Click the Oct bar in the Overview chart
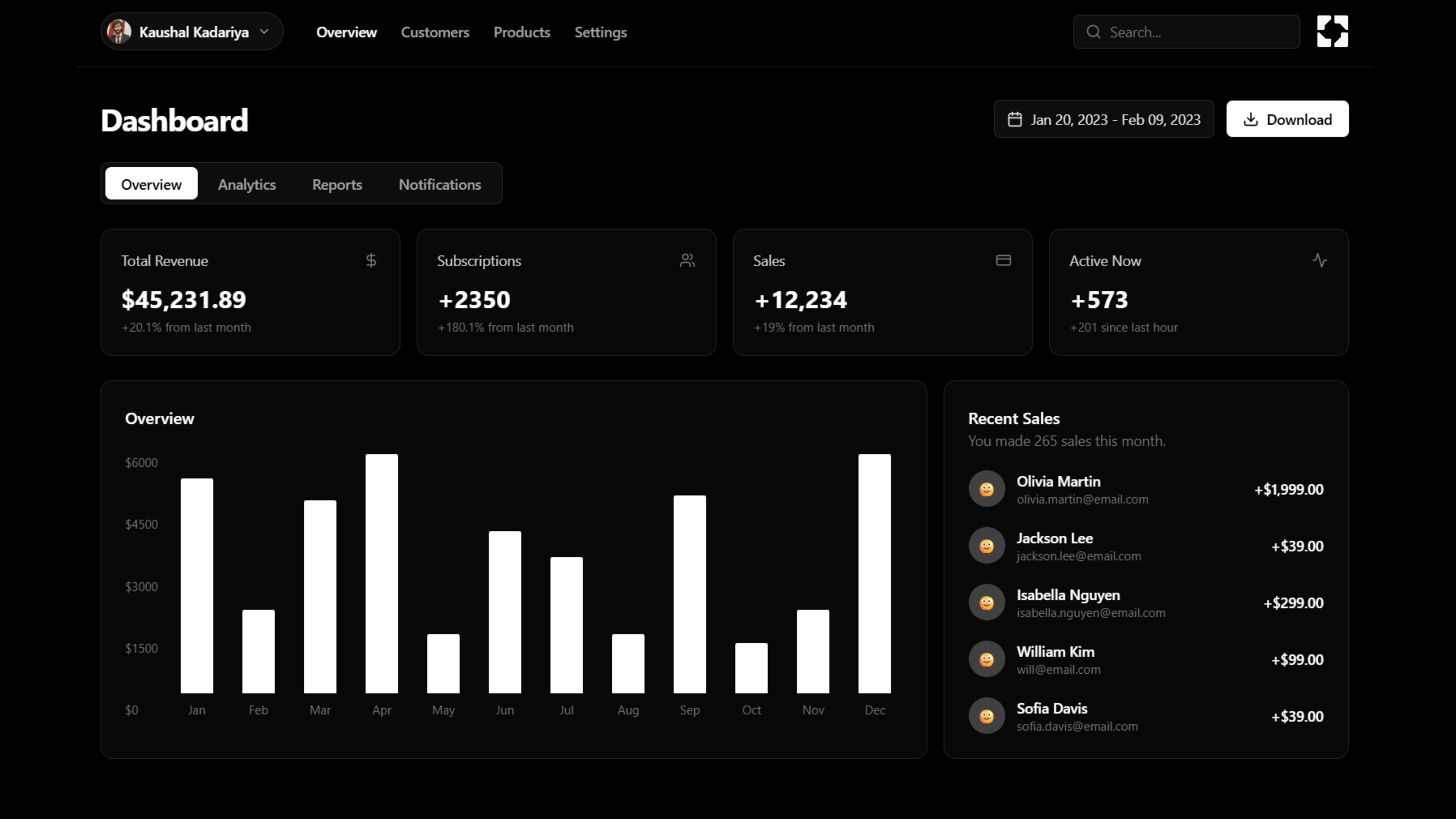This screenshot has height=819, width=1456. pyautogui.click(x=751, y=668)
